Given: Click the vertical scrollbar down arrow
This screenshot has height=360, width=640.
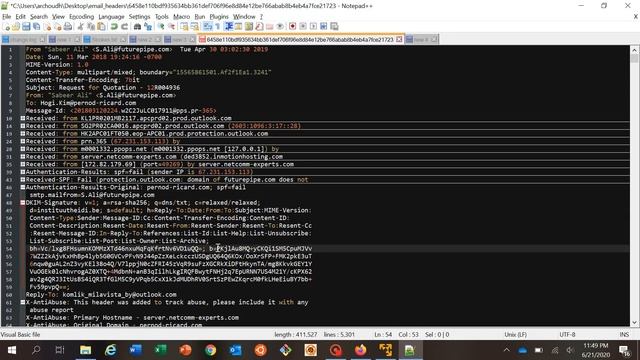Looking at the screenshot, I should 634,322.
